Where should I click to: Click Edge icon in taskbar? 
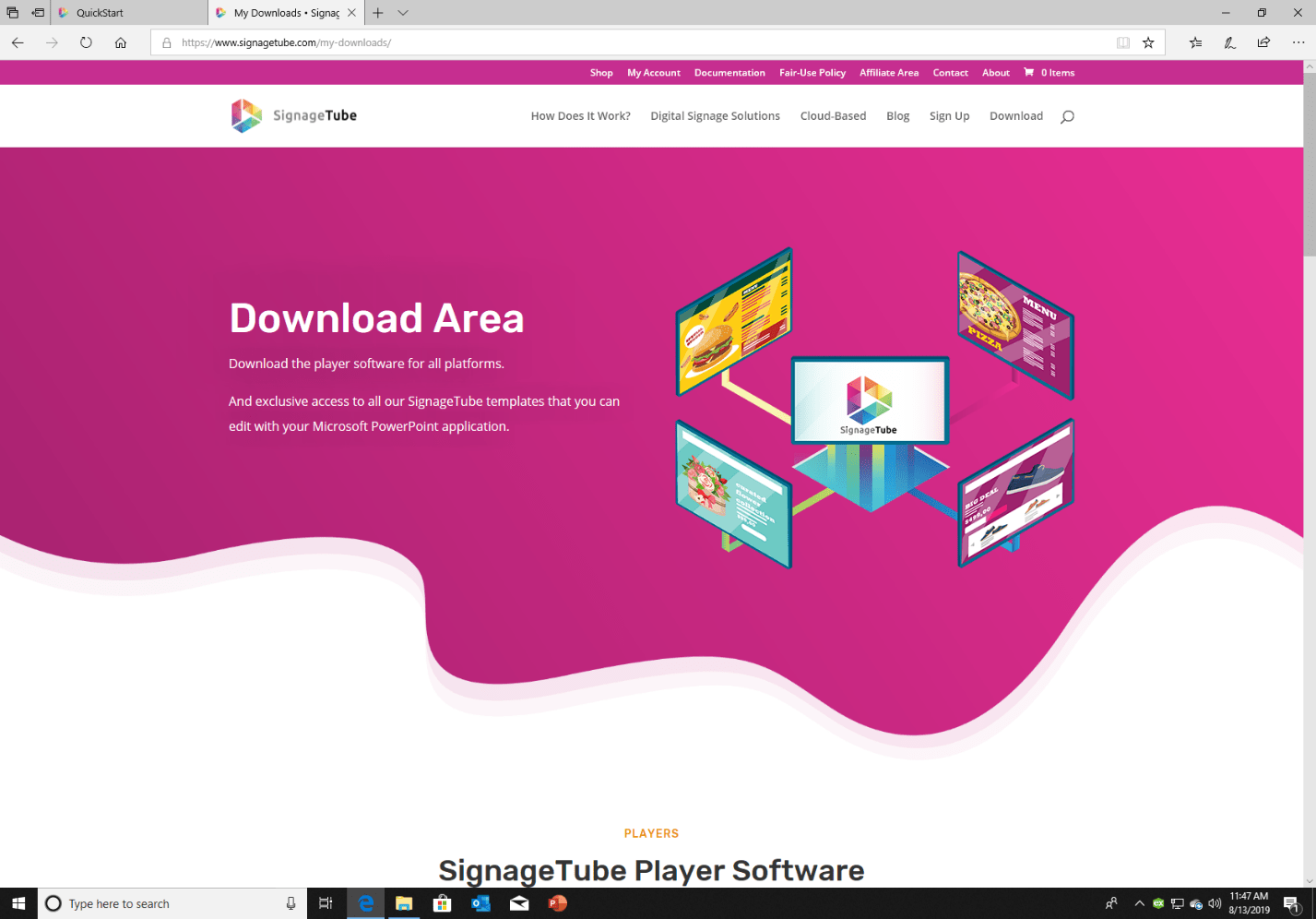coord(366,903)
